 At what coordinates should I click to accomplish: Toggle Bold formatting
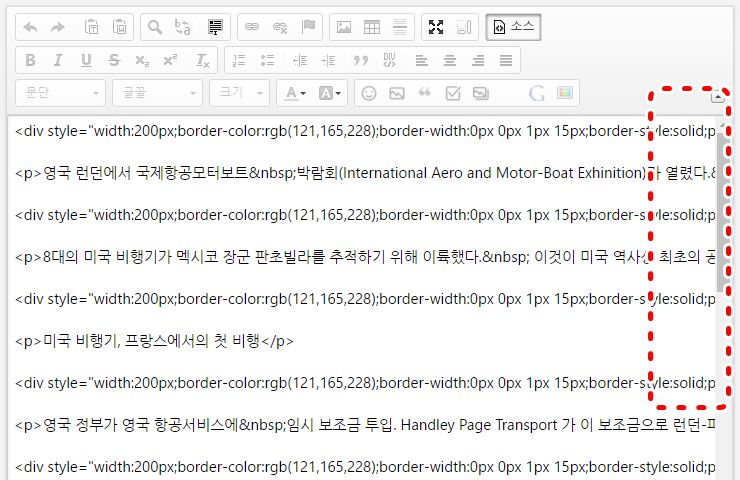(30, 60)
